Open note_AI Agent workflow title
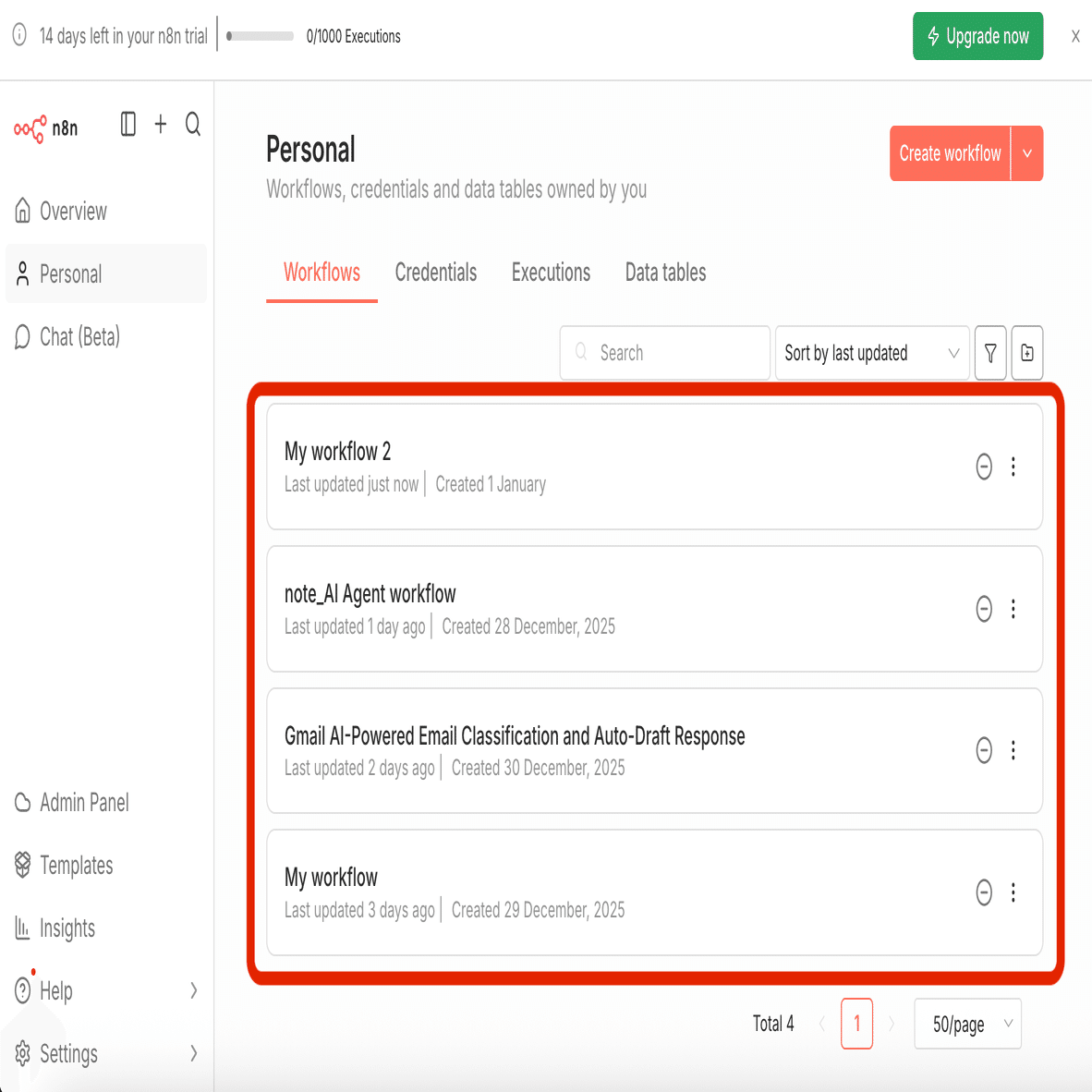1092x1092 pixels. coord(370,594)
